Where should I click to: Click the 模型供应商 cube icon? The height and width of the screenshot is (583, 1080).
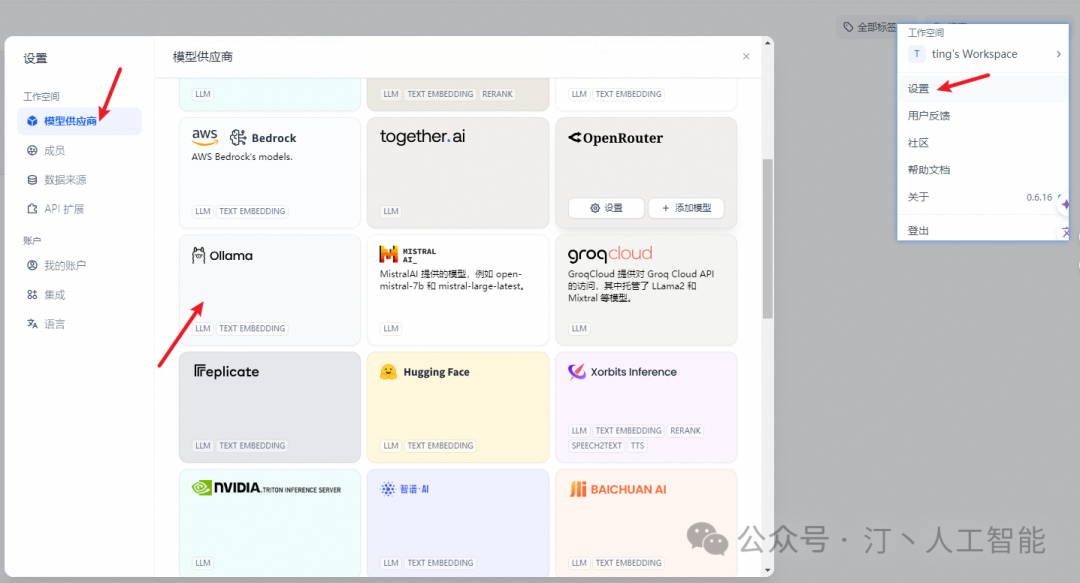tap(32, 121)
